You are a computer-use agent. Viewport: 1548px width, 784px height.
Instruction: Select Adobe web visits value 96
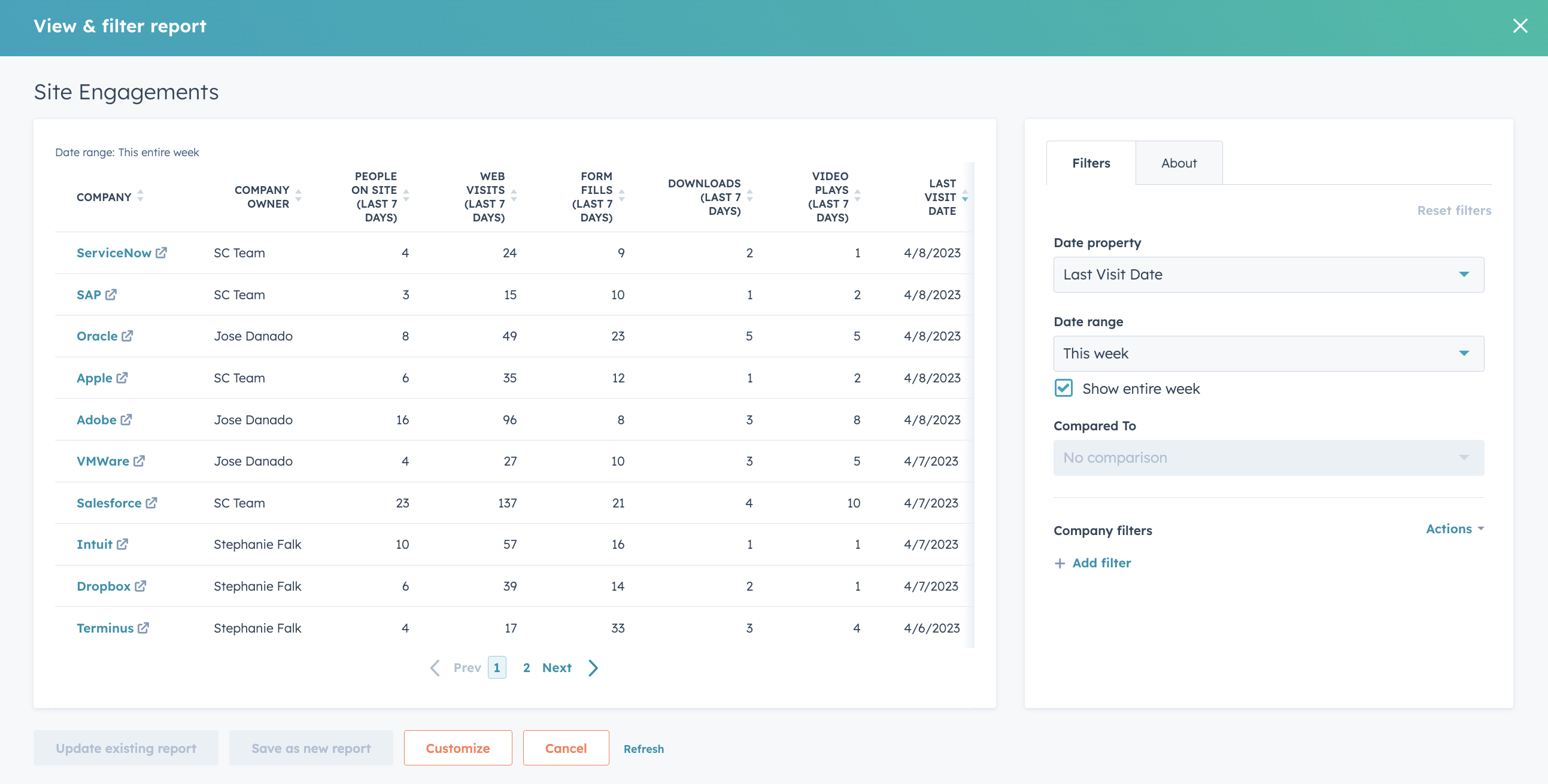pyautogui.click(x=509, y=420)
